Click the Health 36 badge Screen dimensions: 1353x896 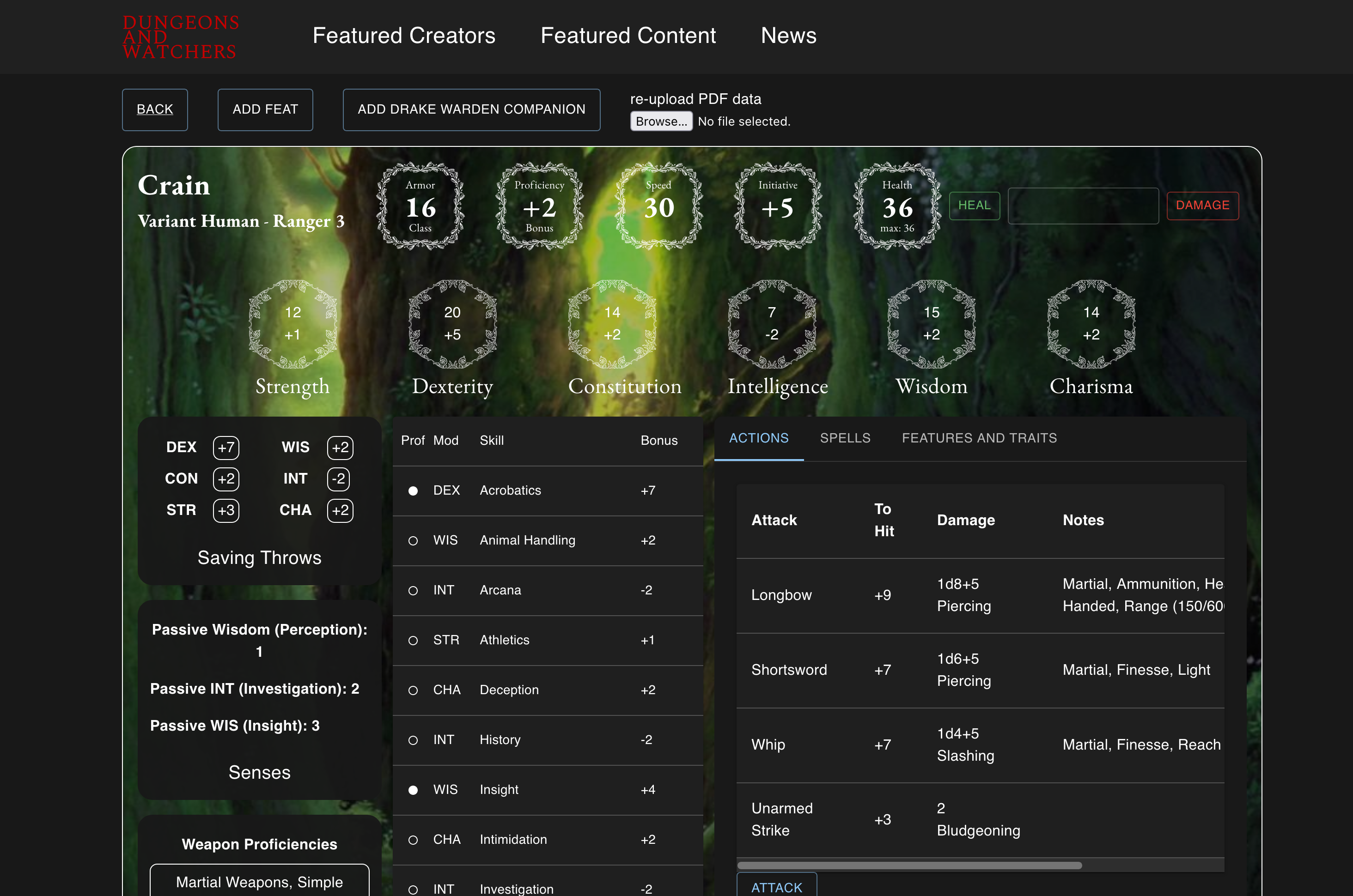[897, 206]
